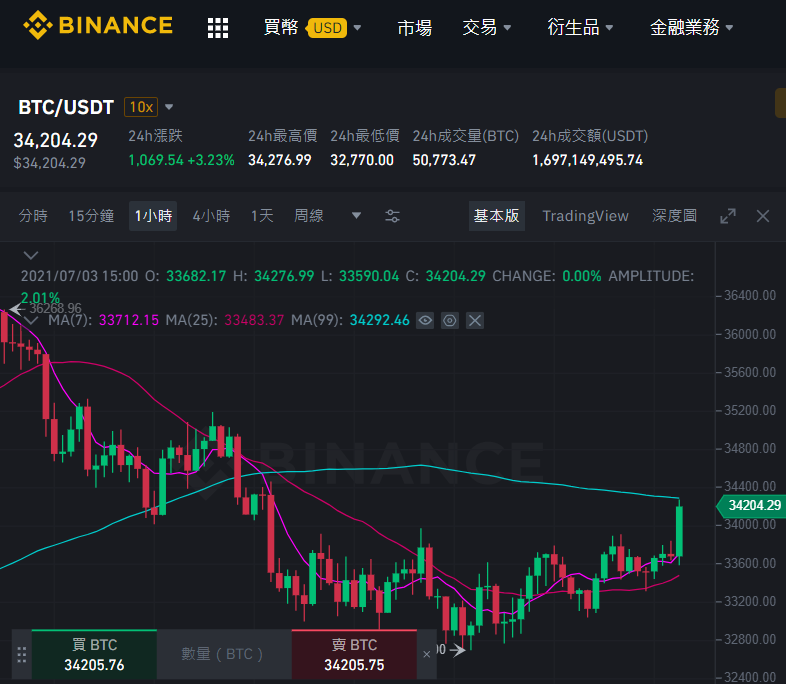Image resolution: width=786 pixels, height=684 pixels.
Task: Switch to TradingView chart
Action: [585, 216]
